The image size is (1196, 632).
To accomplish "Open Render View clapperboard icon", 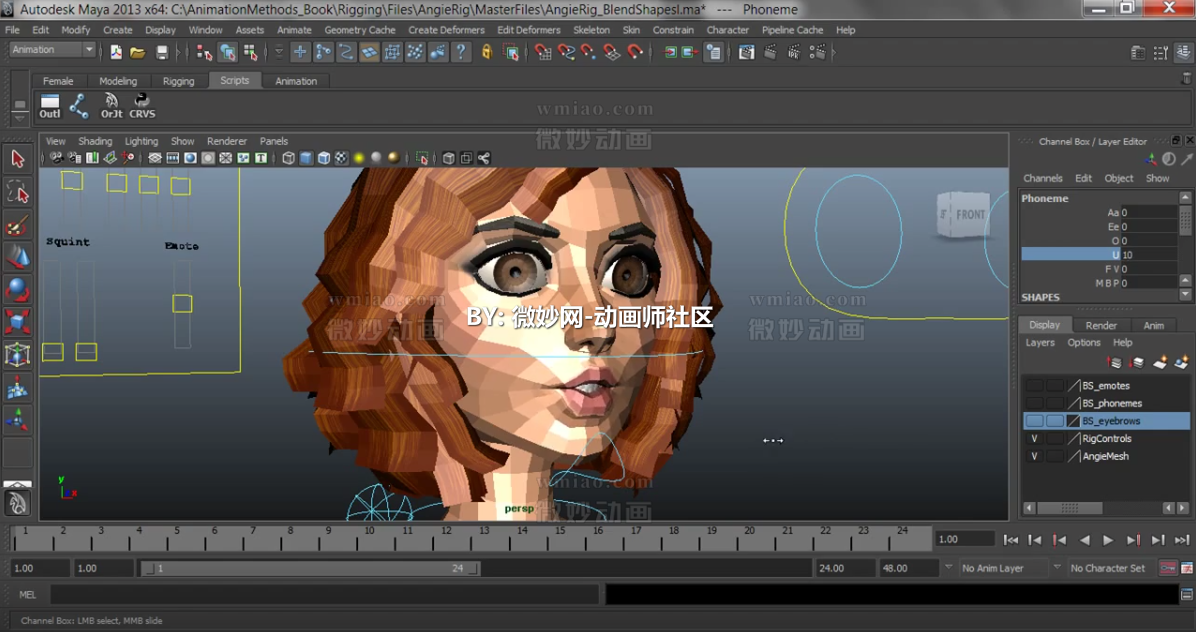I will click(x=746, y=52).
